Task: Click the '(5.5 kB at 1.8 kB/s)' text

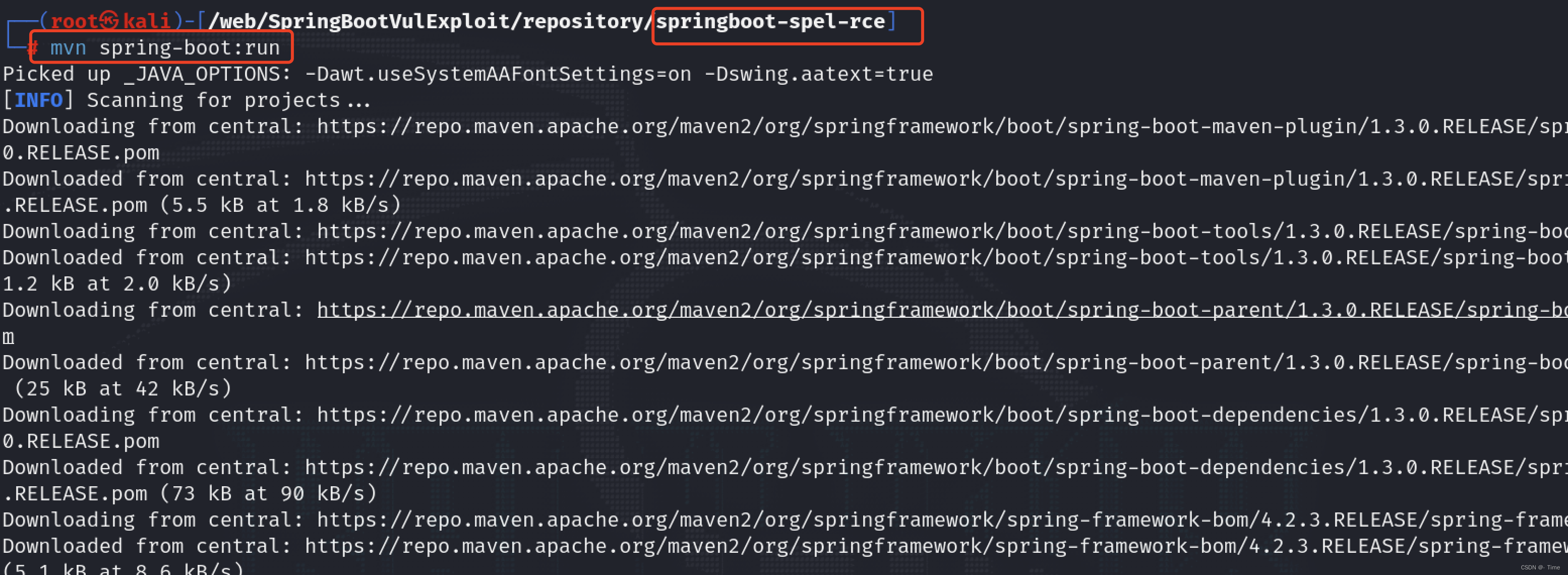Action: point(281,205)
